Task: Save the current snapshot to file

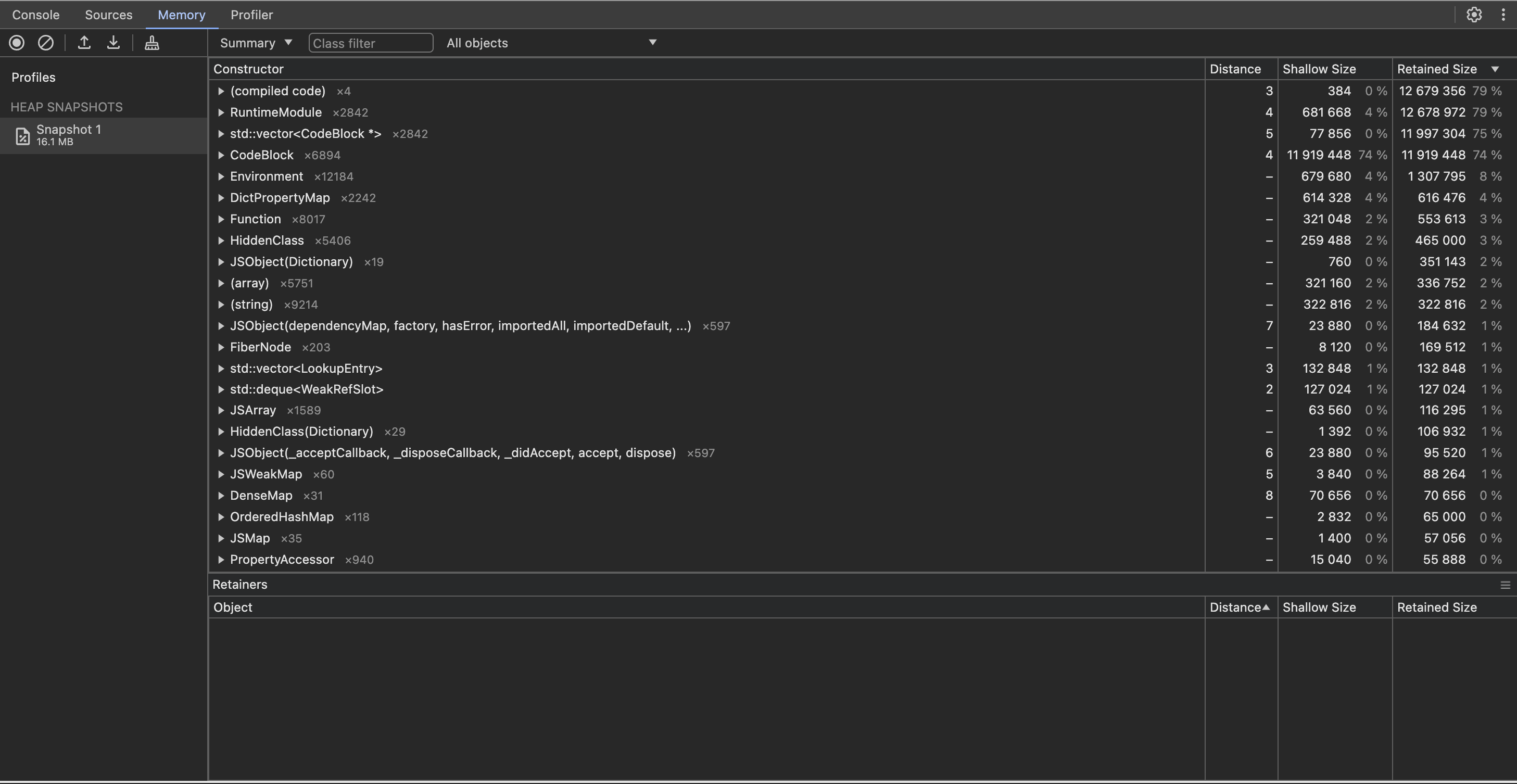Action: pyautogui.click(x=113, y=42)
